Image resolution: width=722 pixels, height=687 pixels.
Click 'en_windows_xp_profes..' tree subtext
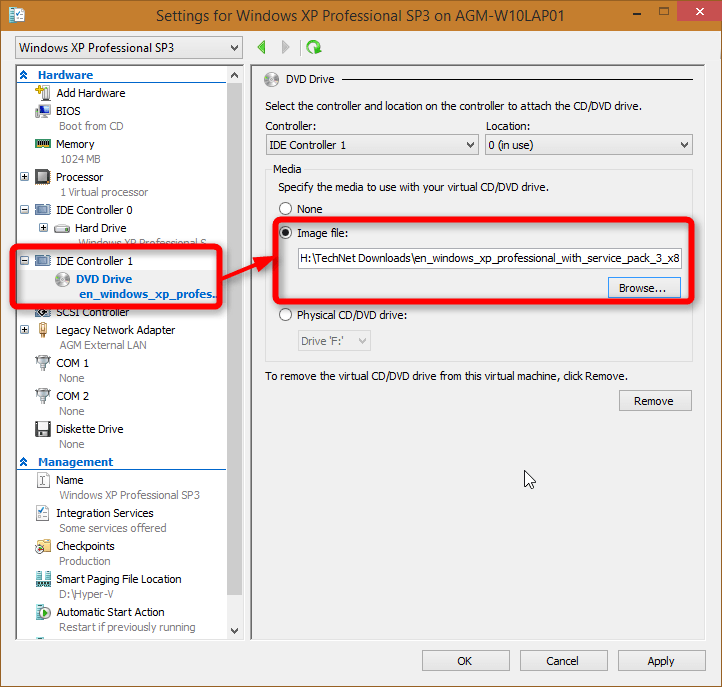(148, 294)
